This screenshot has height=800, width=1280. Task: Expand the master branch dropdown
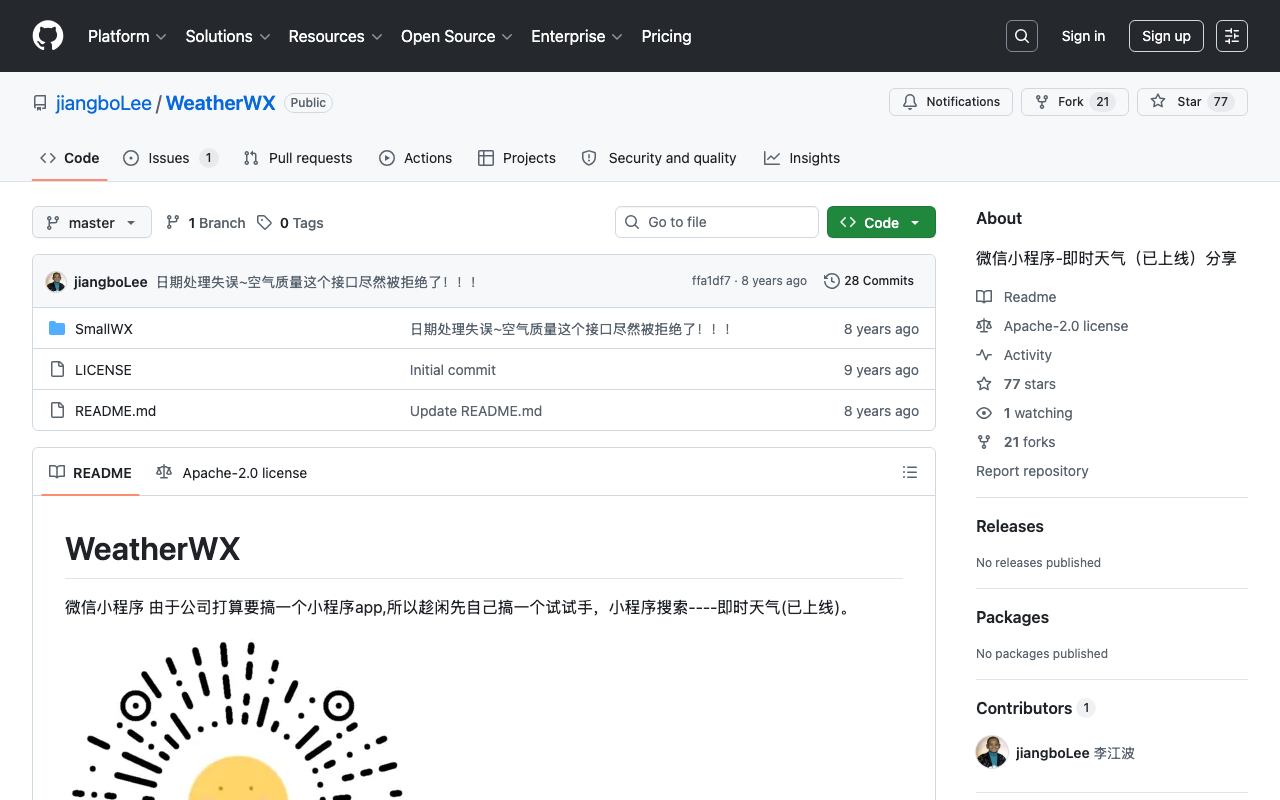(x=92, y=222)
